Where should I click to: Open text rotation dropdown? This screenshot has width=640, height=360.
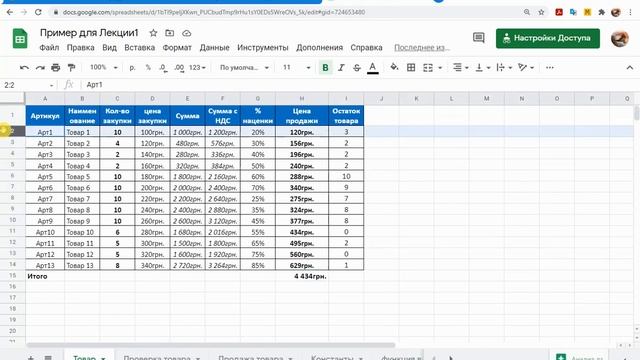(x=526, y=68)
